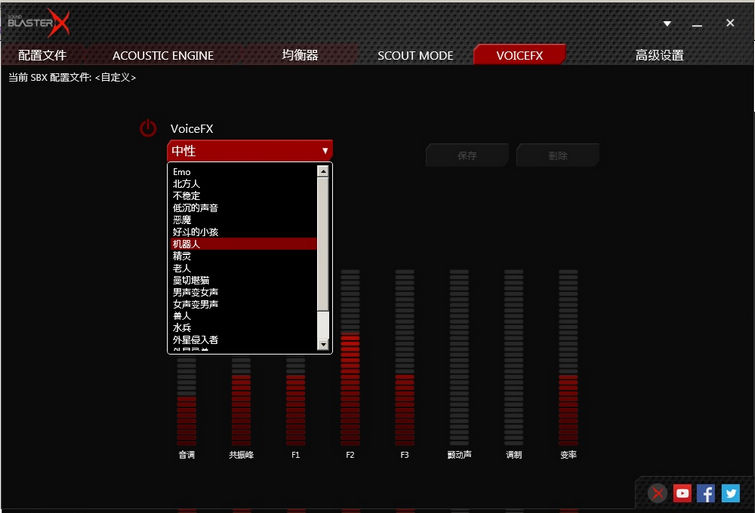Image resolution: width=755 pixels, height=513 pixels.
Task: Select 不稳定 in the preset list
Action: [x=244, y=196]
